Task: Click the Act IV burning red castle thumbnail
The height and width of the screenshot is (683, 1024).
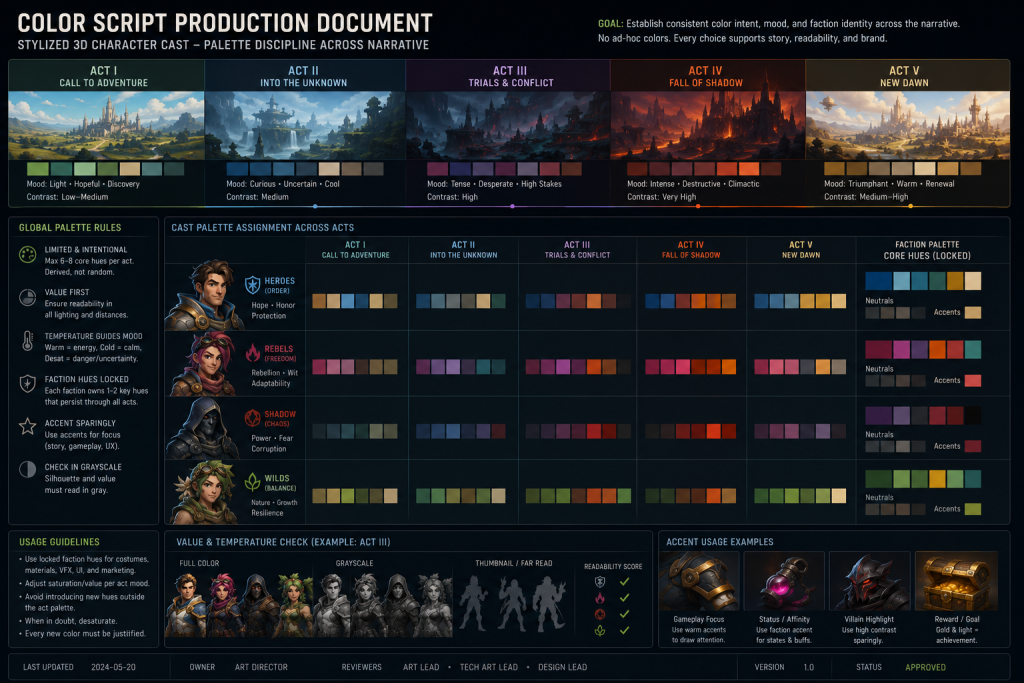Action: [708, 125]
